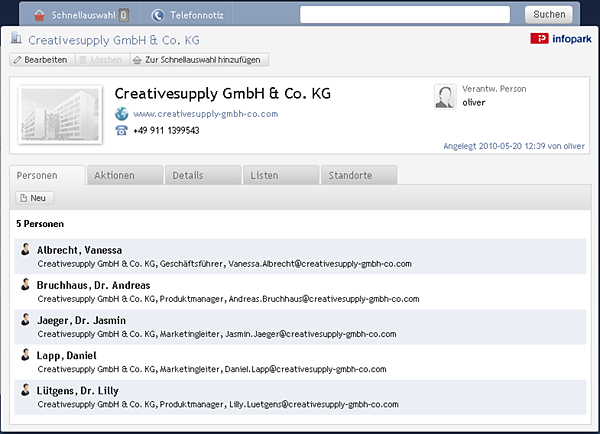Click email Lilly.Luetgens@creativesupply-gmbh-co.com

314,405
